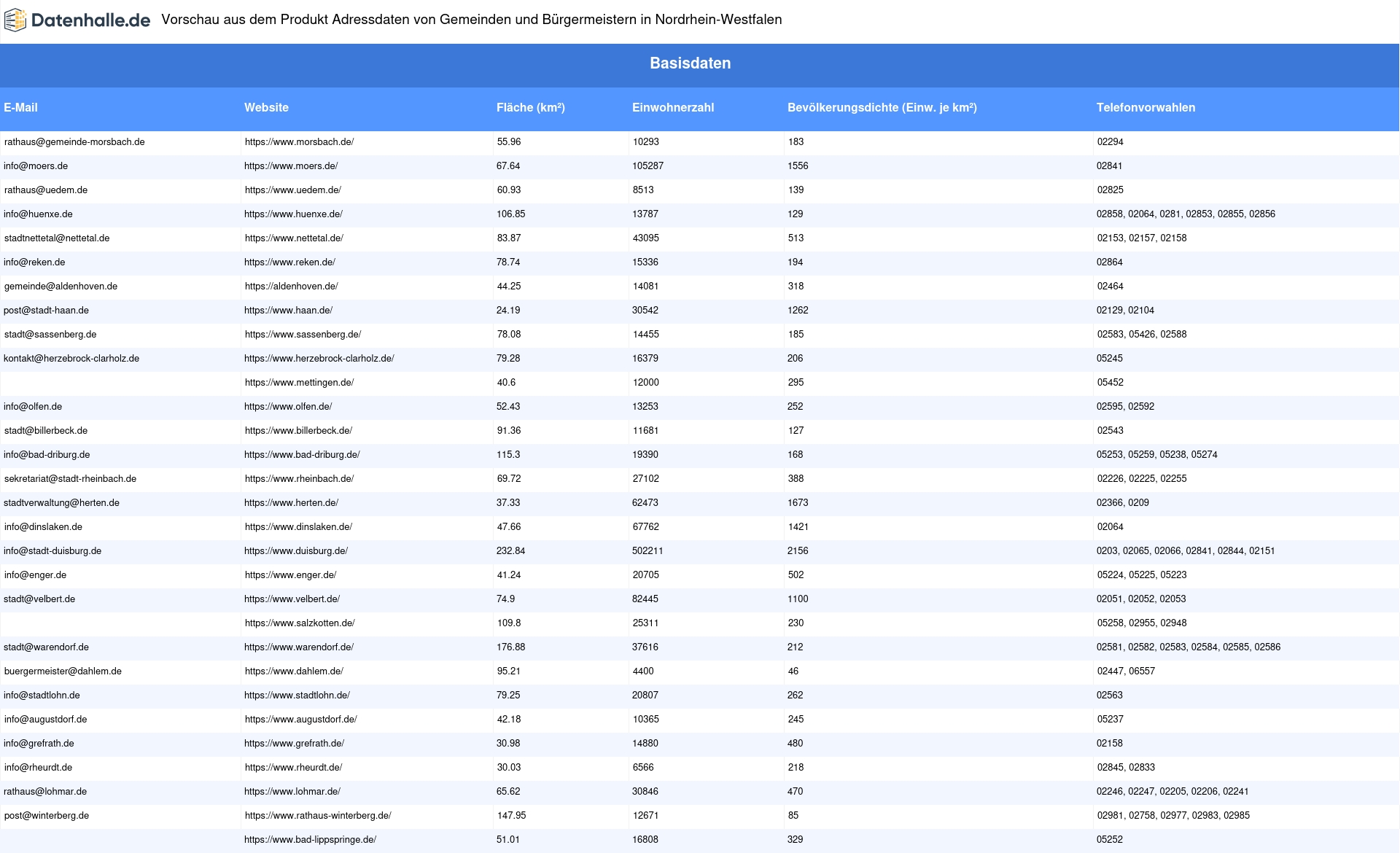Select https://www.velbert.de/ cell
Image resolution: width=1400 pixels, height=853 pixels.
pyautogui.click(x=292, y=599)
